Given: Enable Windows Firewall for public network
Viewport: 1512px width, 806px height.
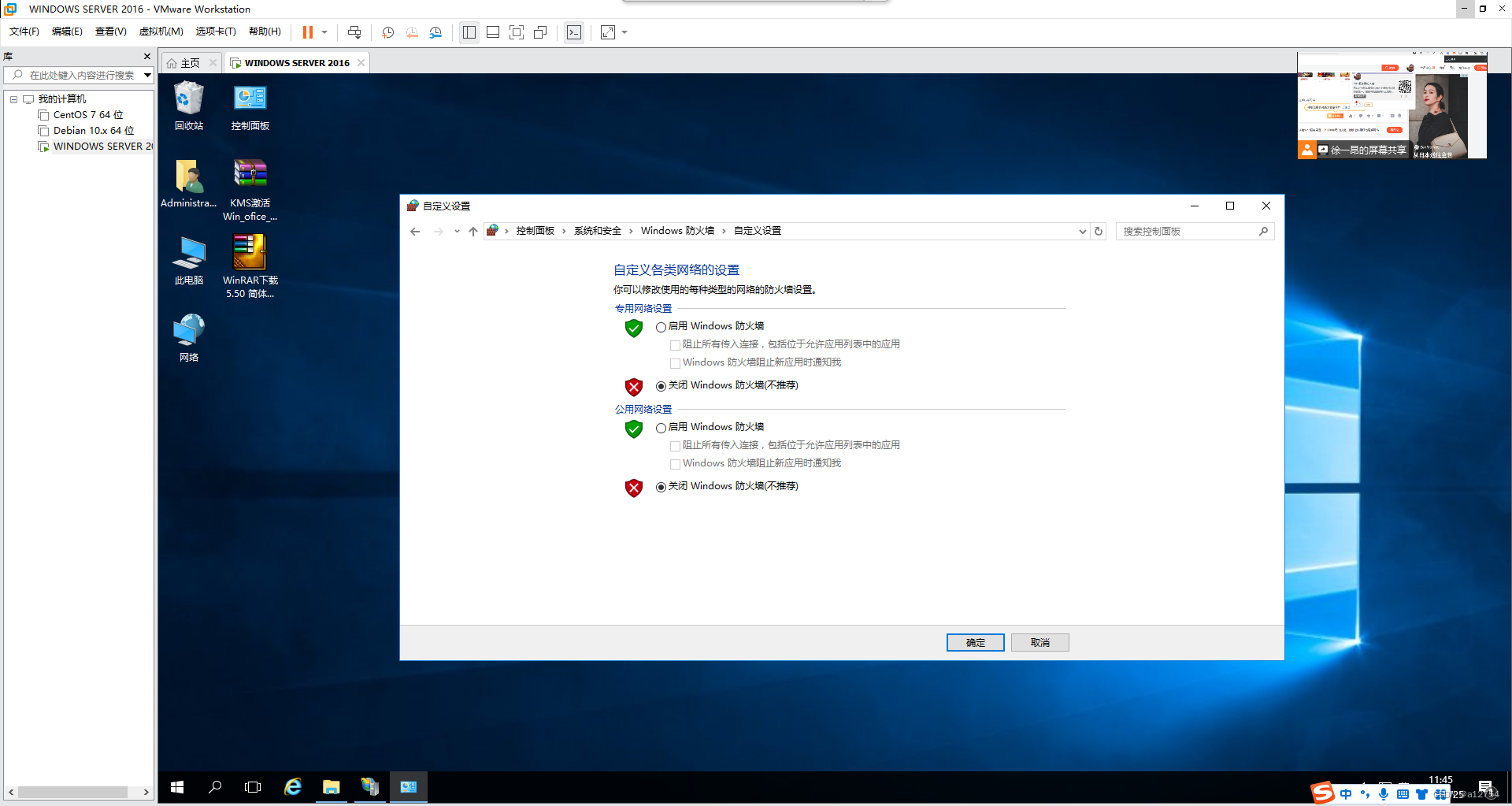Looking at the screenshot, I should (x=661, y=428).
